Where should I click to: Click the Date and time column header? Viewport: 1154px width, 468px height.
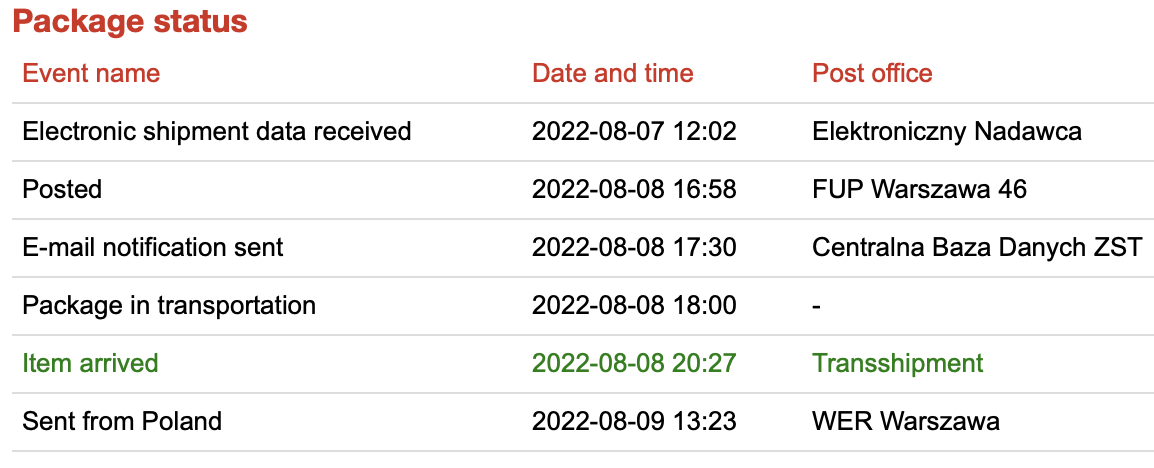(x=612, y=73)
